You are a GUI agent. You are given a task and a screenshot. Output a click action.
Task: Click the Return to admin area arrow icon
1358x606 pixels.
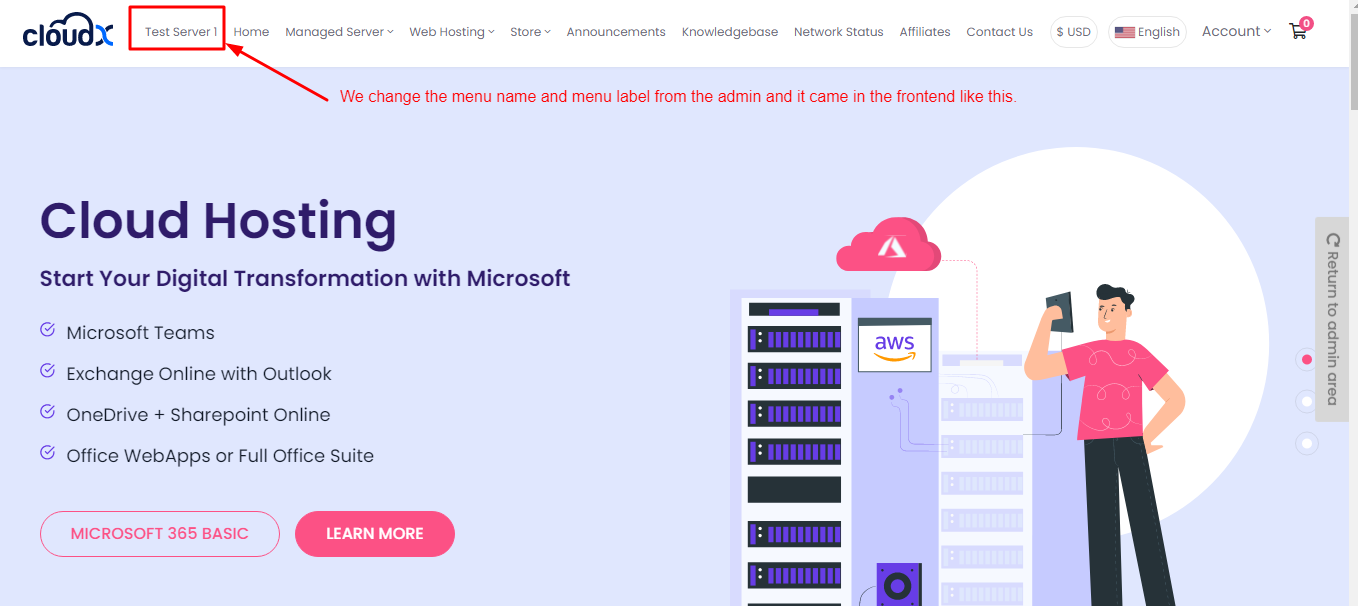(x=1332, y=240)
